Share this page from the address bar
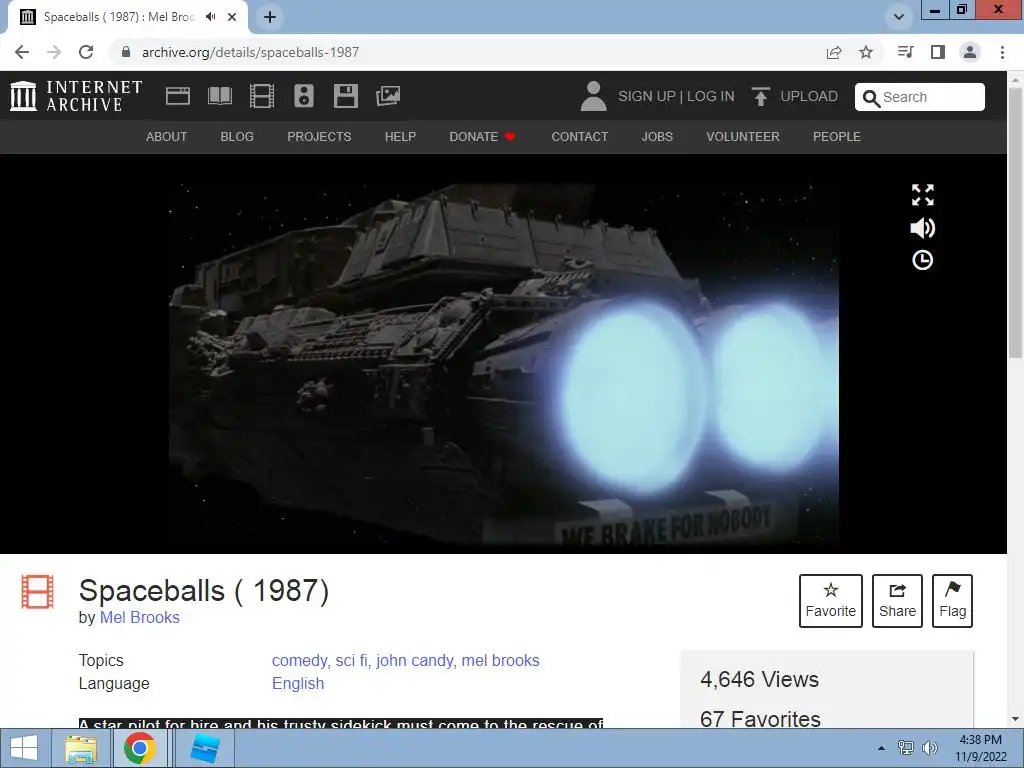The image size is (1024, 768). click(x=834, y=52)
